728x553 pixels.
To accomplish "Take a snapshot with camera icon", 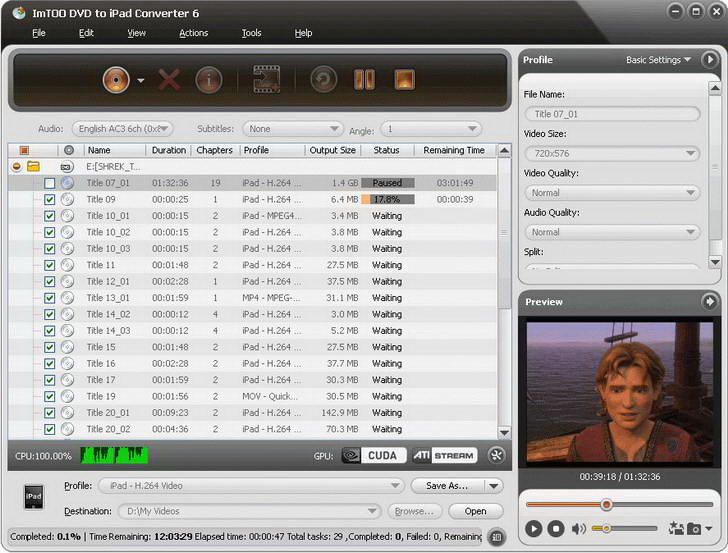I will point(694,528).
